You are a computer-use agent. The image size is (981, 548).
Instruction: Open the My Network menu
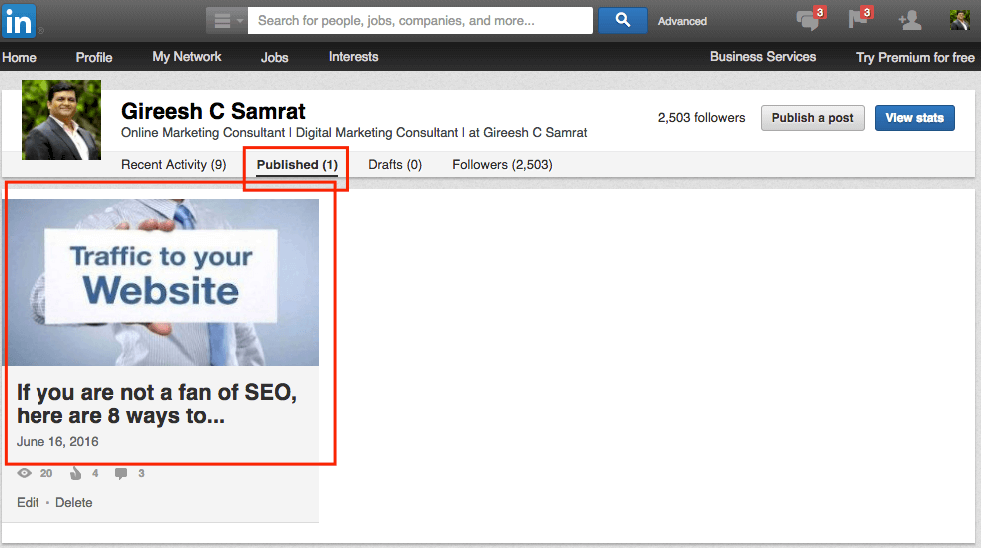pyautogui.click(x=186, y=57)
